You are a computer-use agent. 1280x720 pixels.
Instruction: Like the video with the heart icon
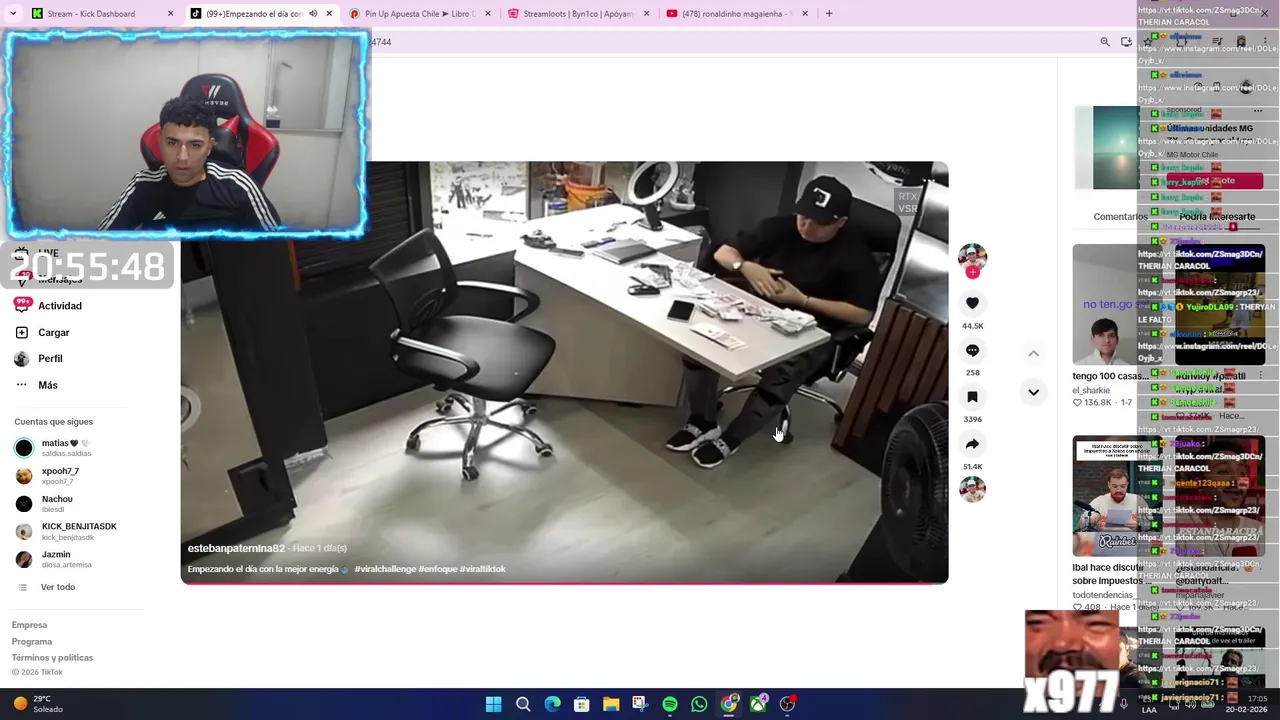[x=972, y=303]
